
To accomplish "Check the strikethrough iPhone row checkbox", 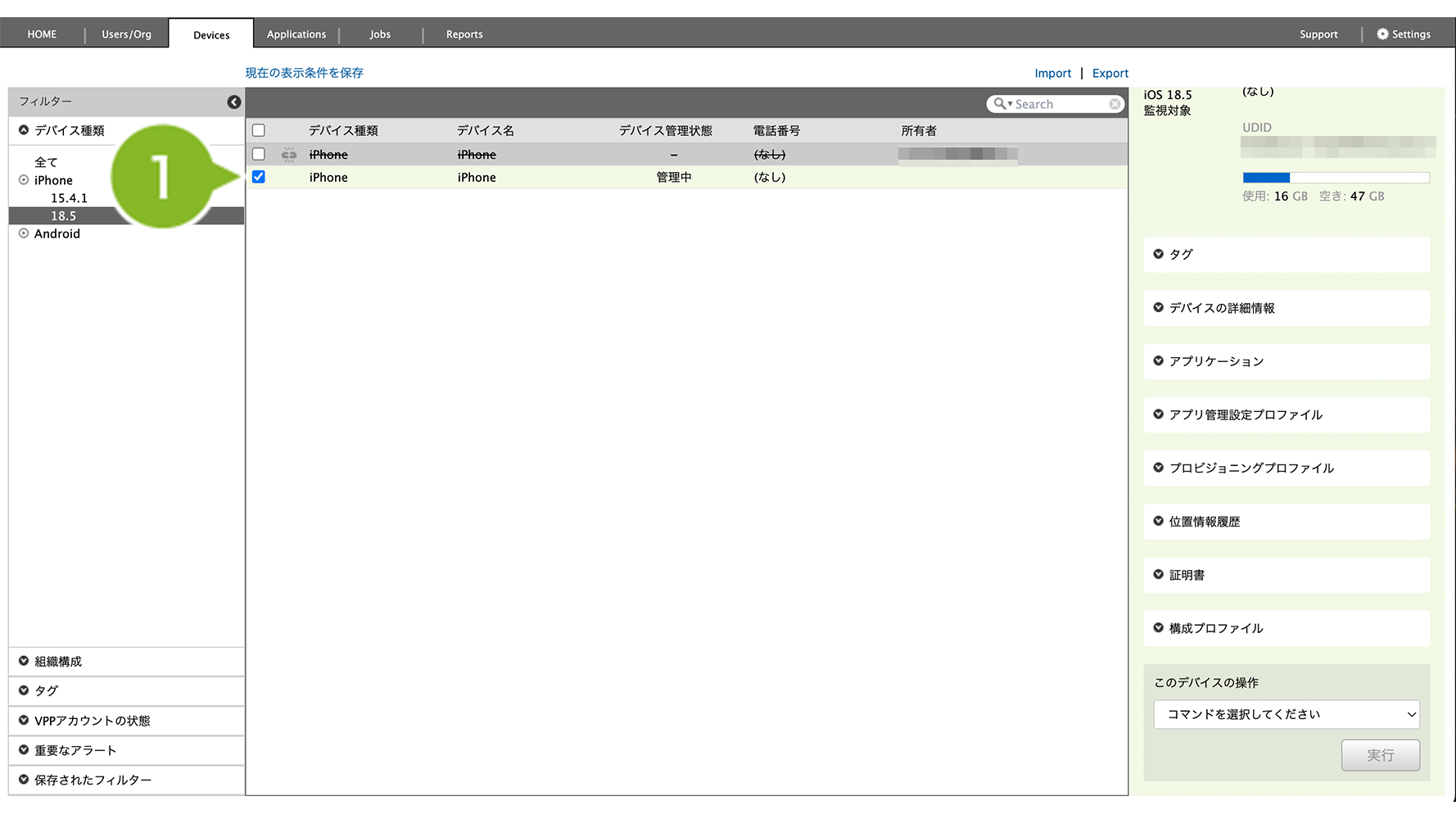I will 259,154.
